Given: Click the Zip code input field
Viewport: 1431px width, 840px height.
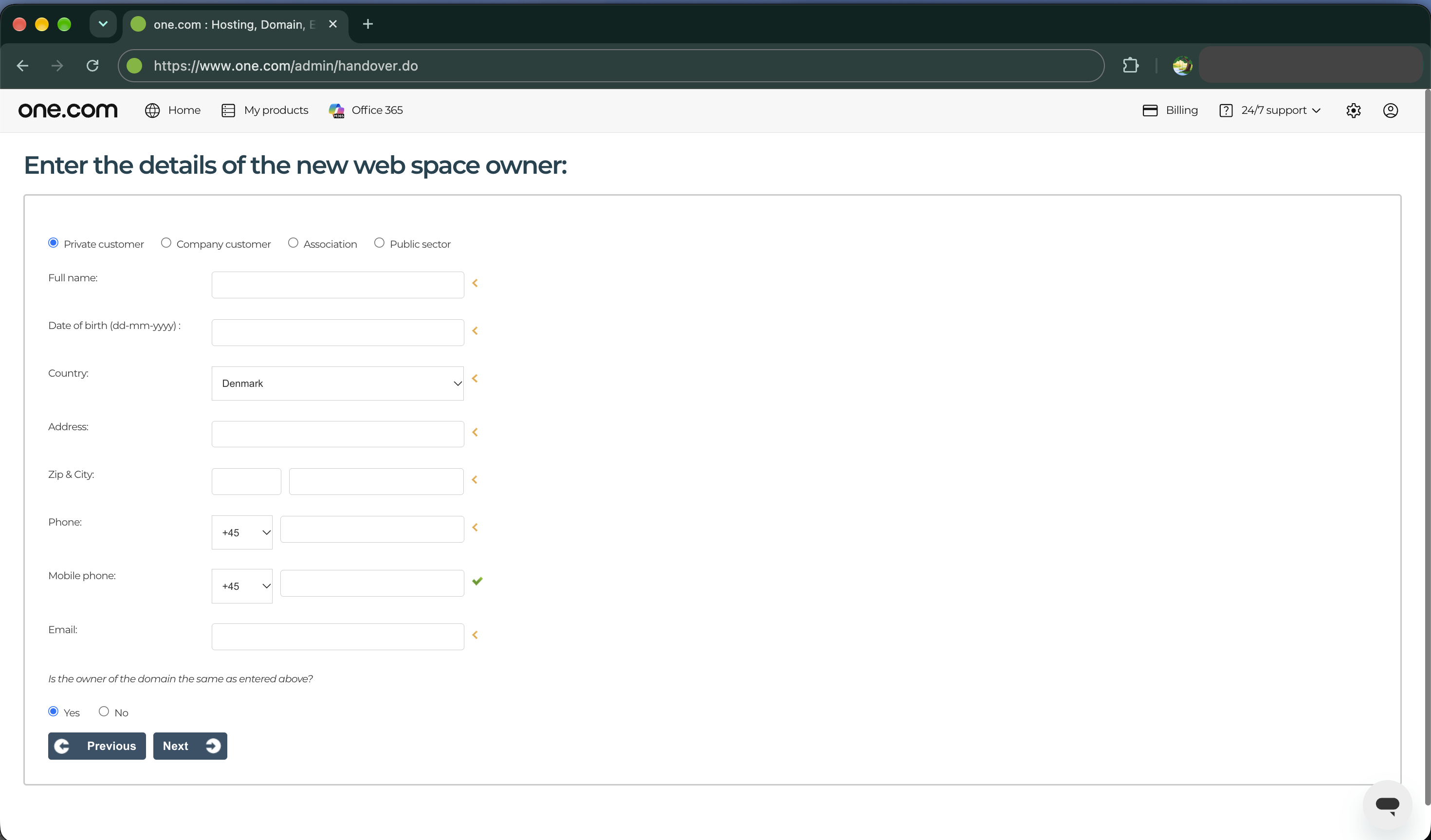Looking at the screenshot, I should click(246, 482).
